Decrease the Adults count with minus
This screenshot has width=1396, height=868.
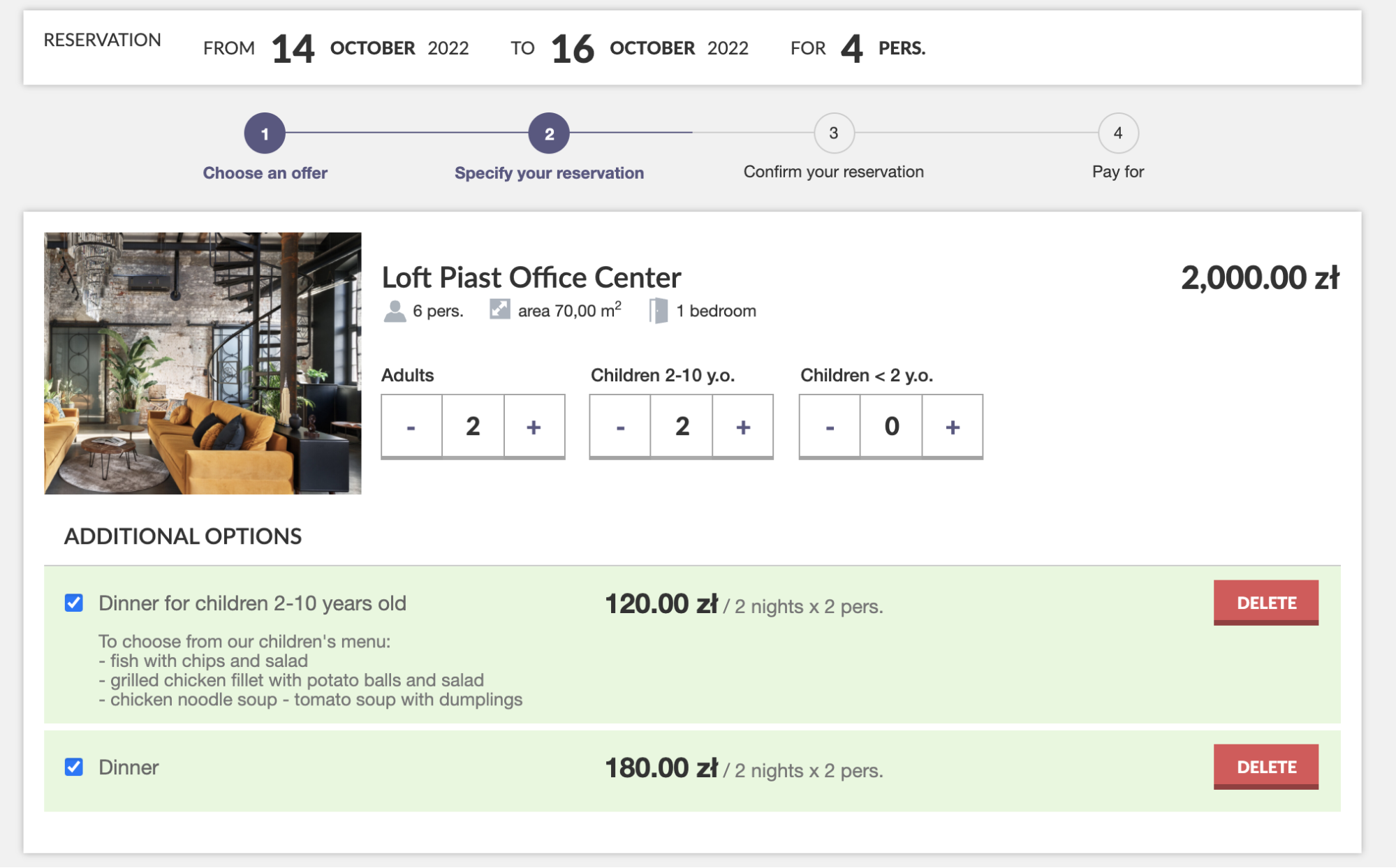(x=411, y=426)
